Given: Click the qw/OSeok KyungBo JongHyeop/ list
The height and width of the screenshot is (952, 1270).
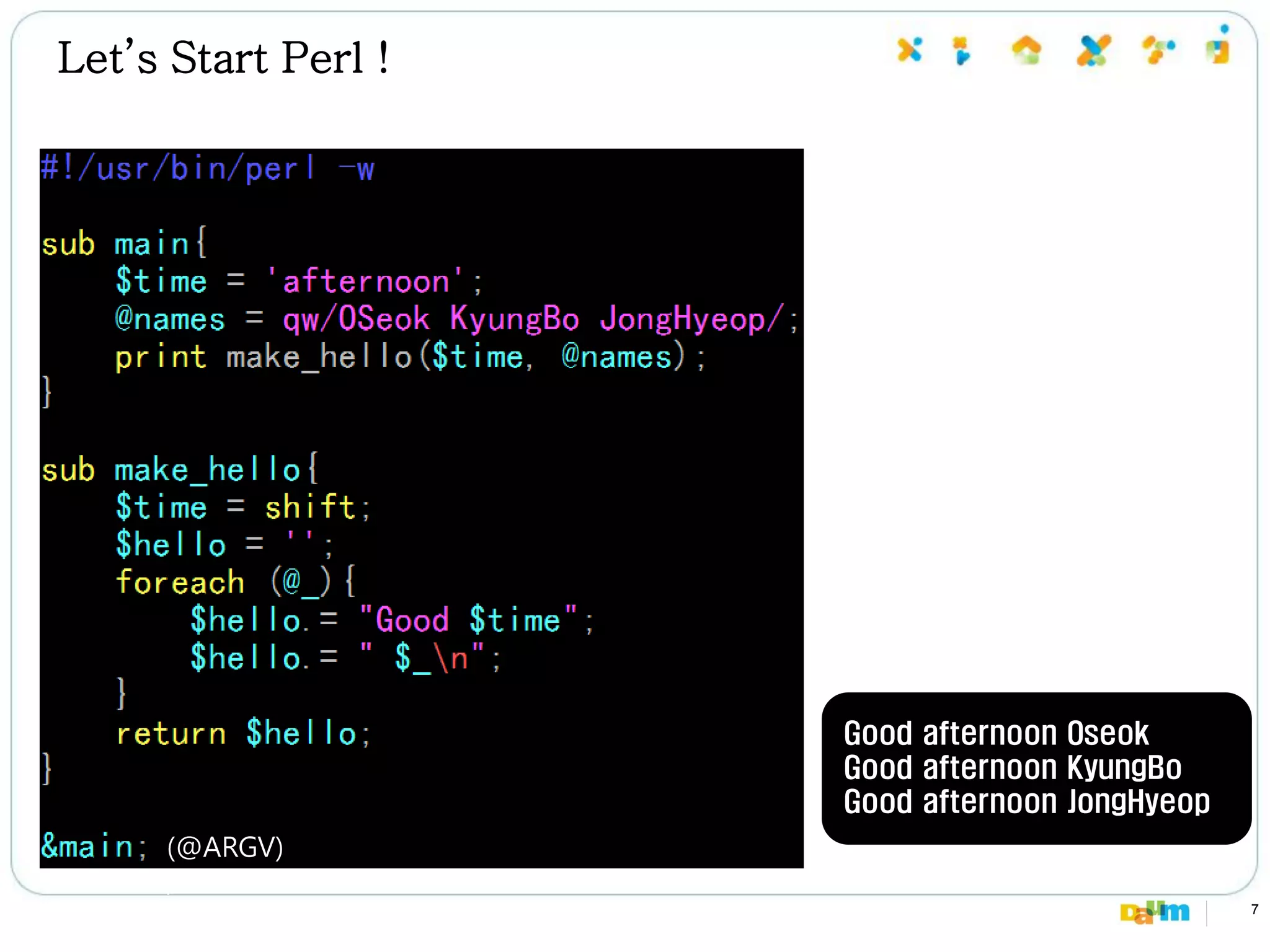Looking at the screenshot, I should pyautogui.click(x=533, y=319).
